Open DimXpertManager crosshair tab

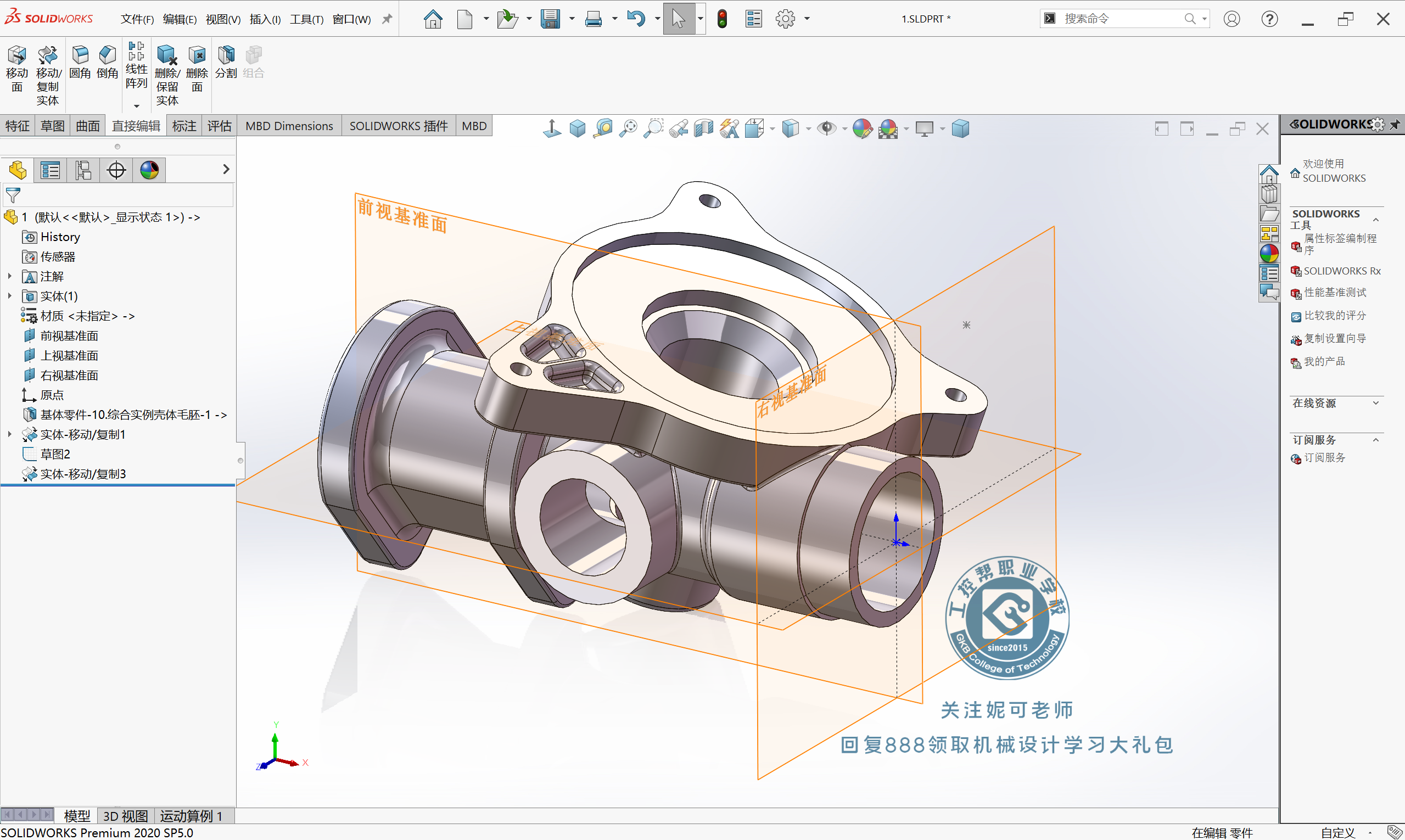116,170
